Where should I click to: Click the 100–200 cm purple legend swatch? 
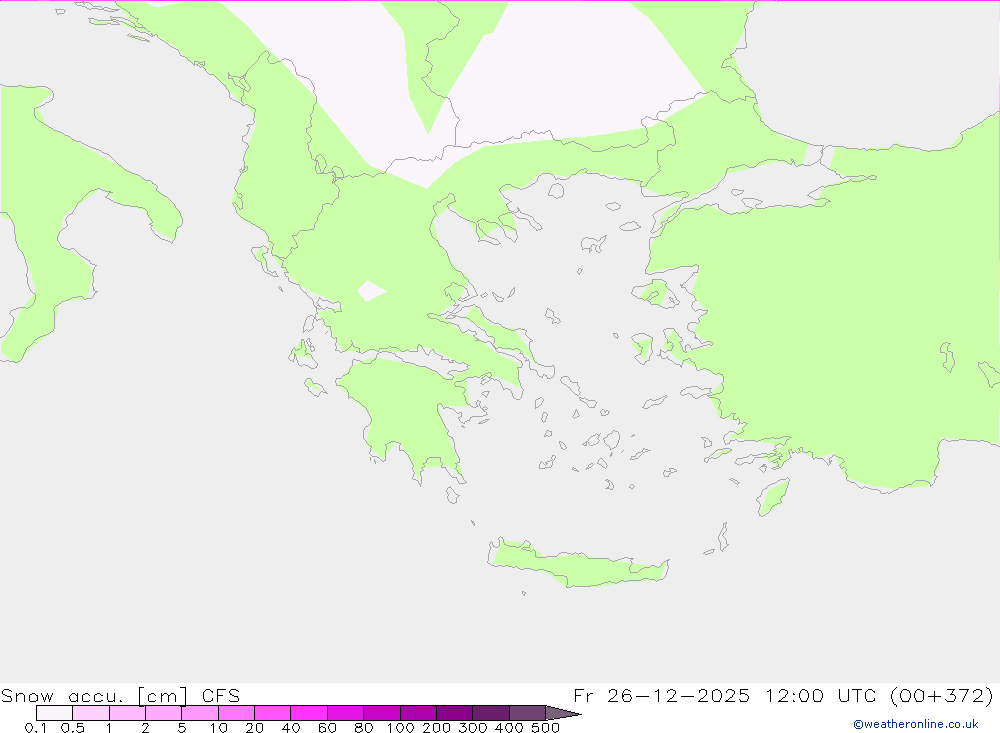click(x=418, y=713)
